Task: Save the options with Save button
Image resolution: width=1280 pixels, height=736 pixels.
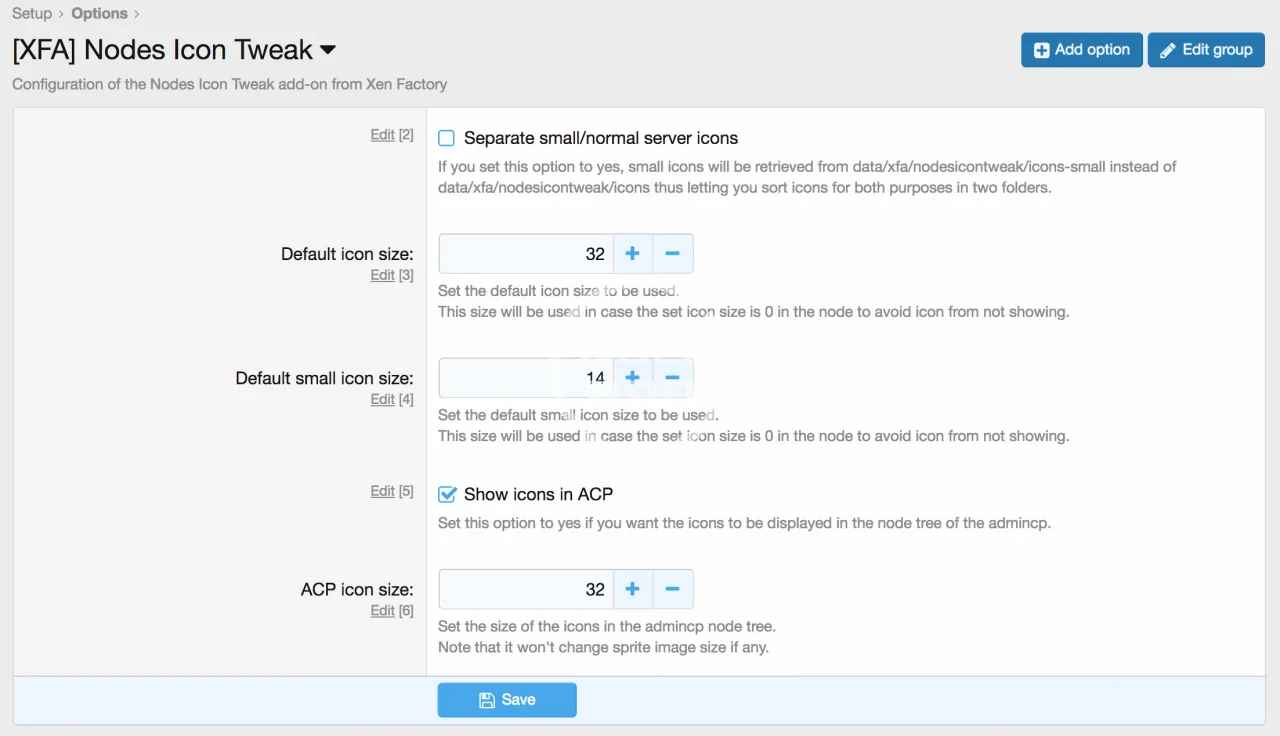Action: pos(507,700)
